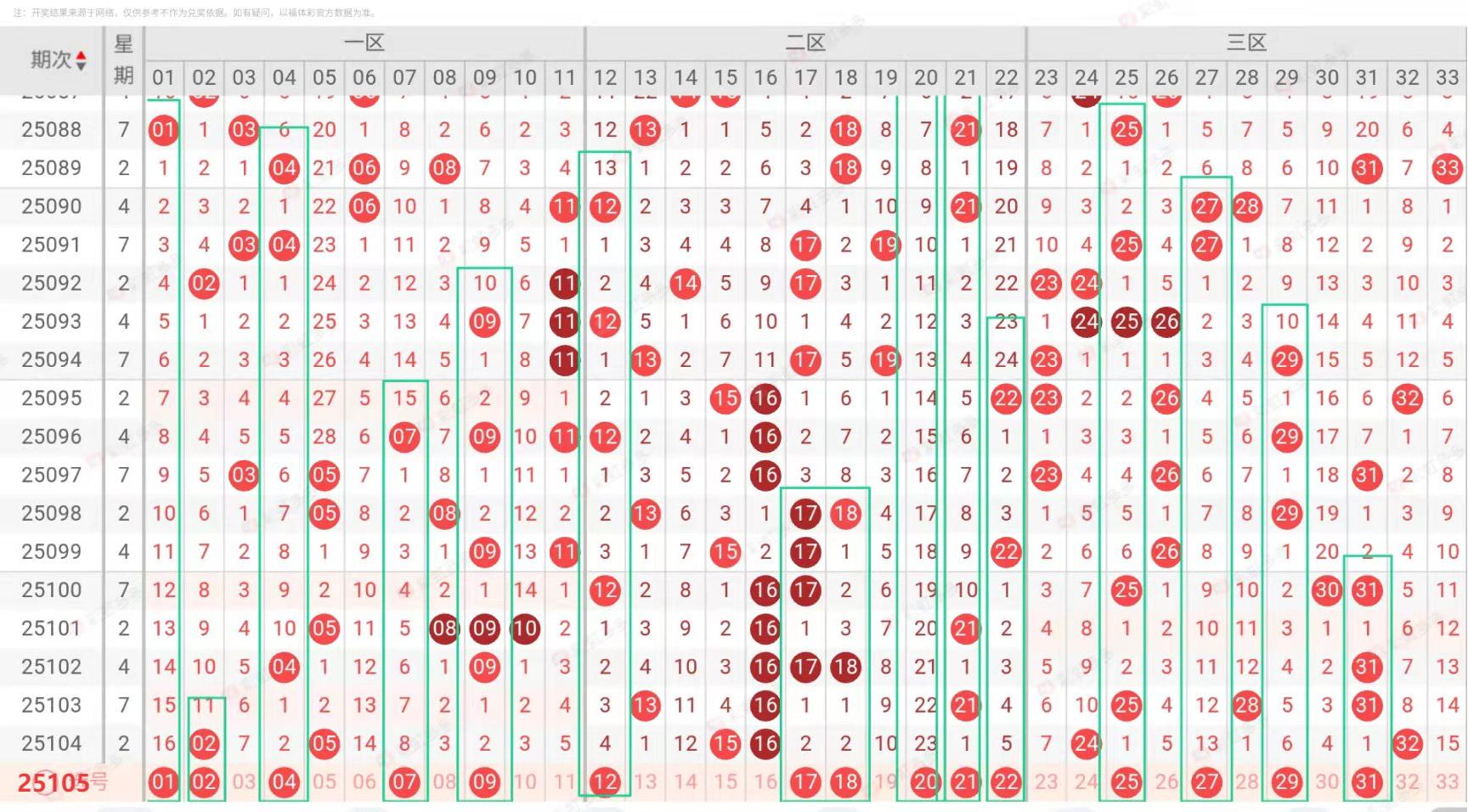Click column header 11 in the header row
Viewport: 1468px width, 812px height.
click(x=565, y=77)
